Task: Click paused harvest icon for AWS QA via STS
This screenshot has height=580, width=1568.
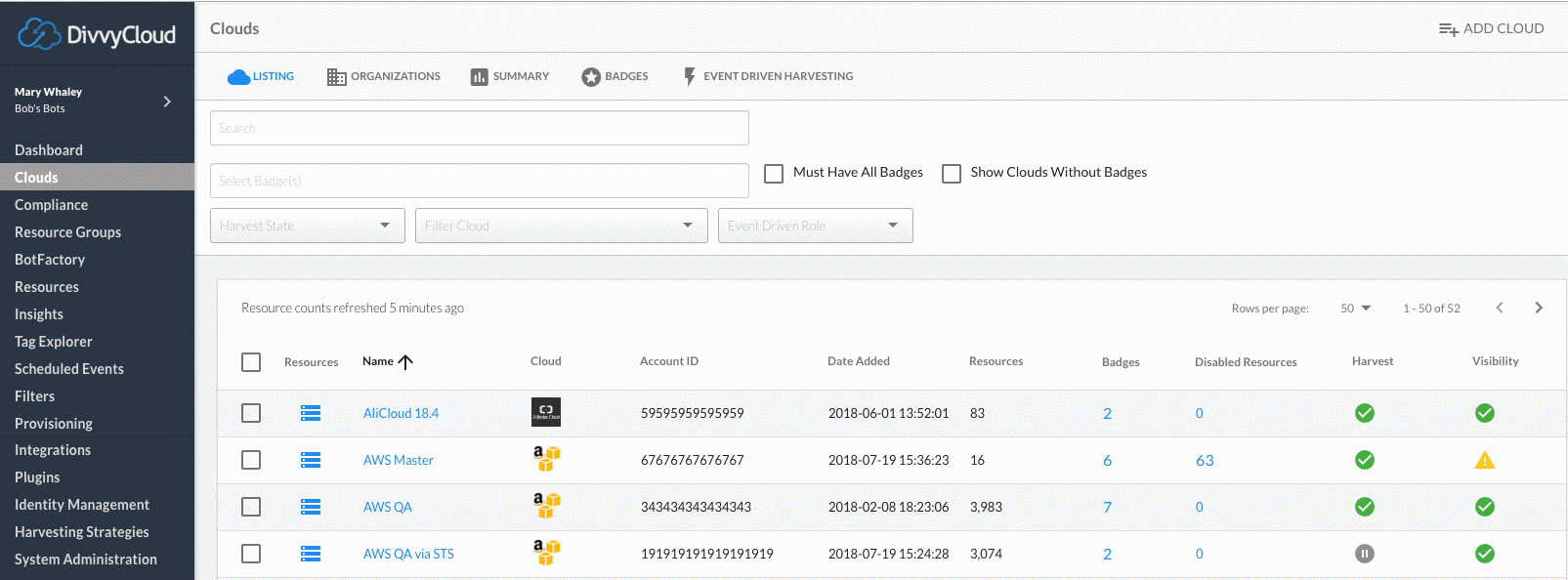Action: click(x=1365, y=554)
